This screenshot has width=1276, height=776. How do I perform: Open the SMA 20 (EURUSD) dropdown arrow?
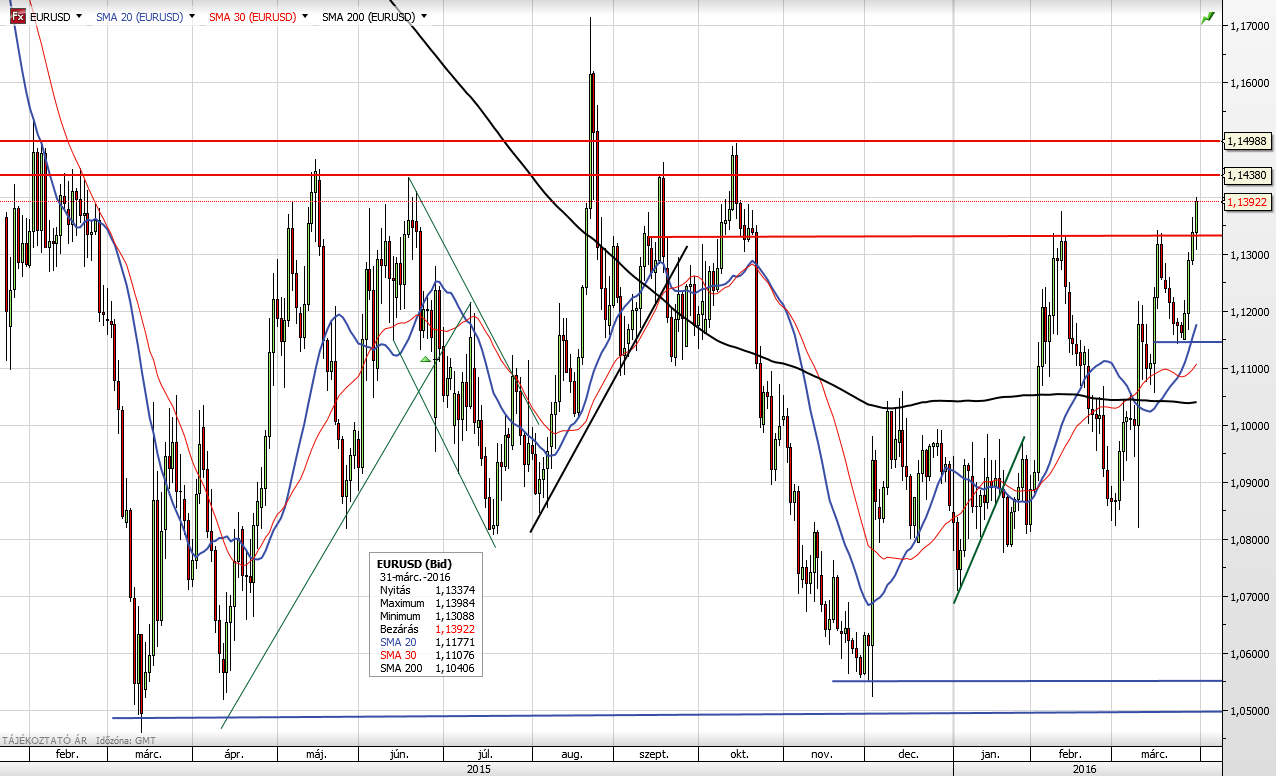click(192, 17)
